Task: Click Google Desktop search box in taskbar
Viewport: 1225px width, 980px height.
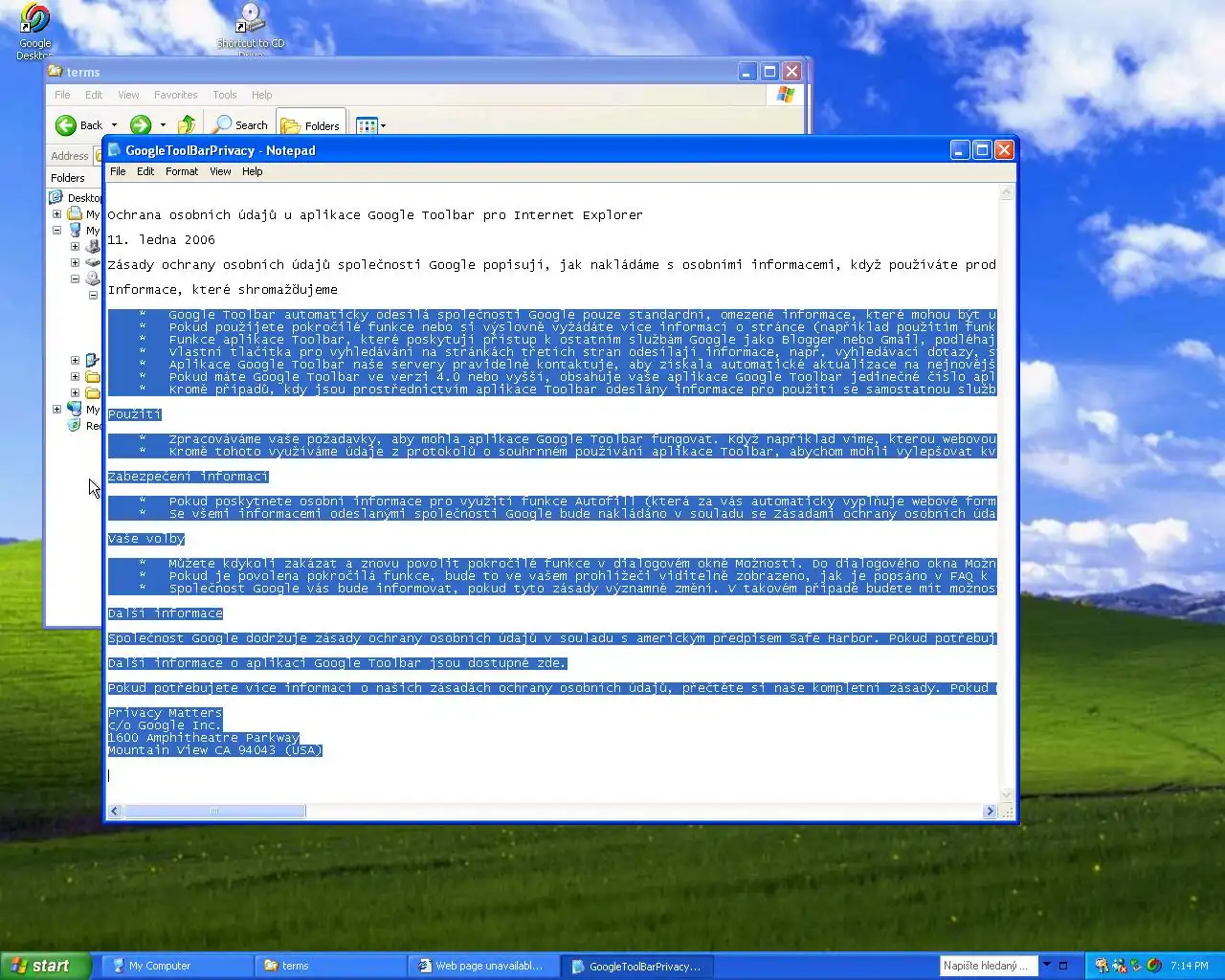Action: [989, 966]
